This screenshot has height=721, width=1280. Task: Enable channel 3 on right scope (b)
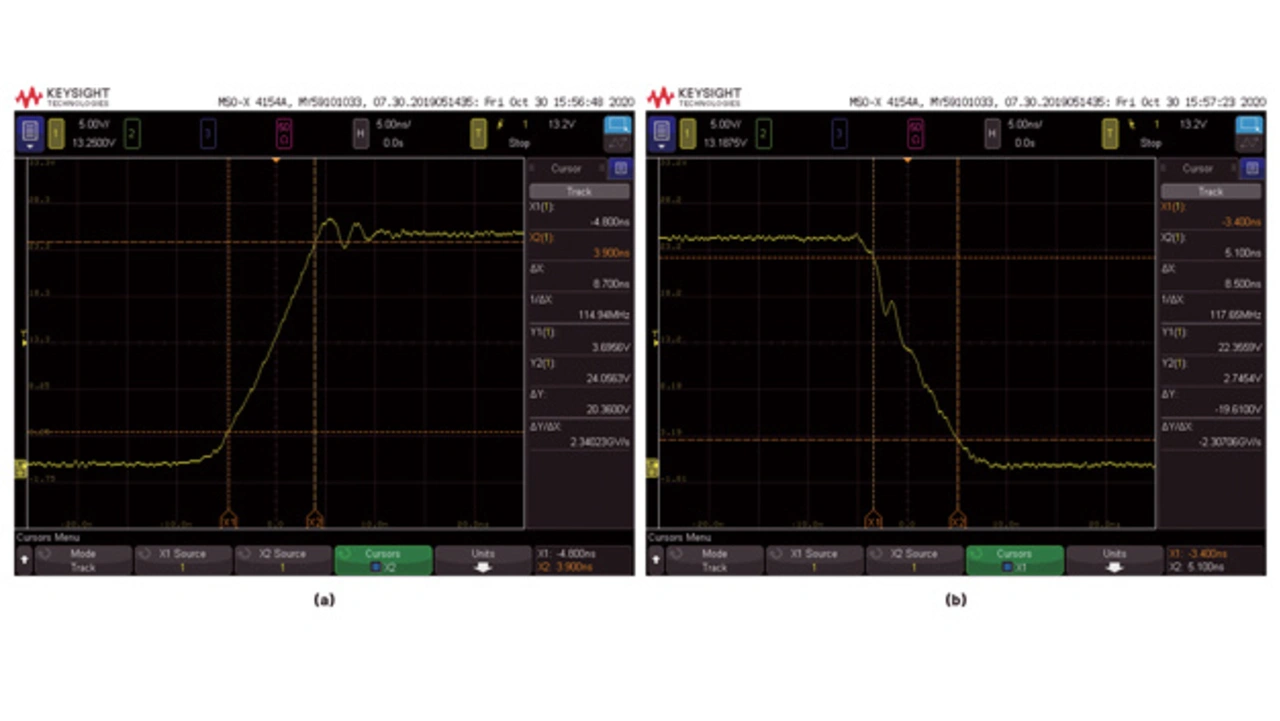pyautogui.click(x=840, y=132)
